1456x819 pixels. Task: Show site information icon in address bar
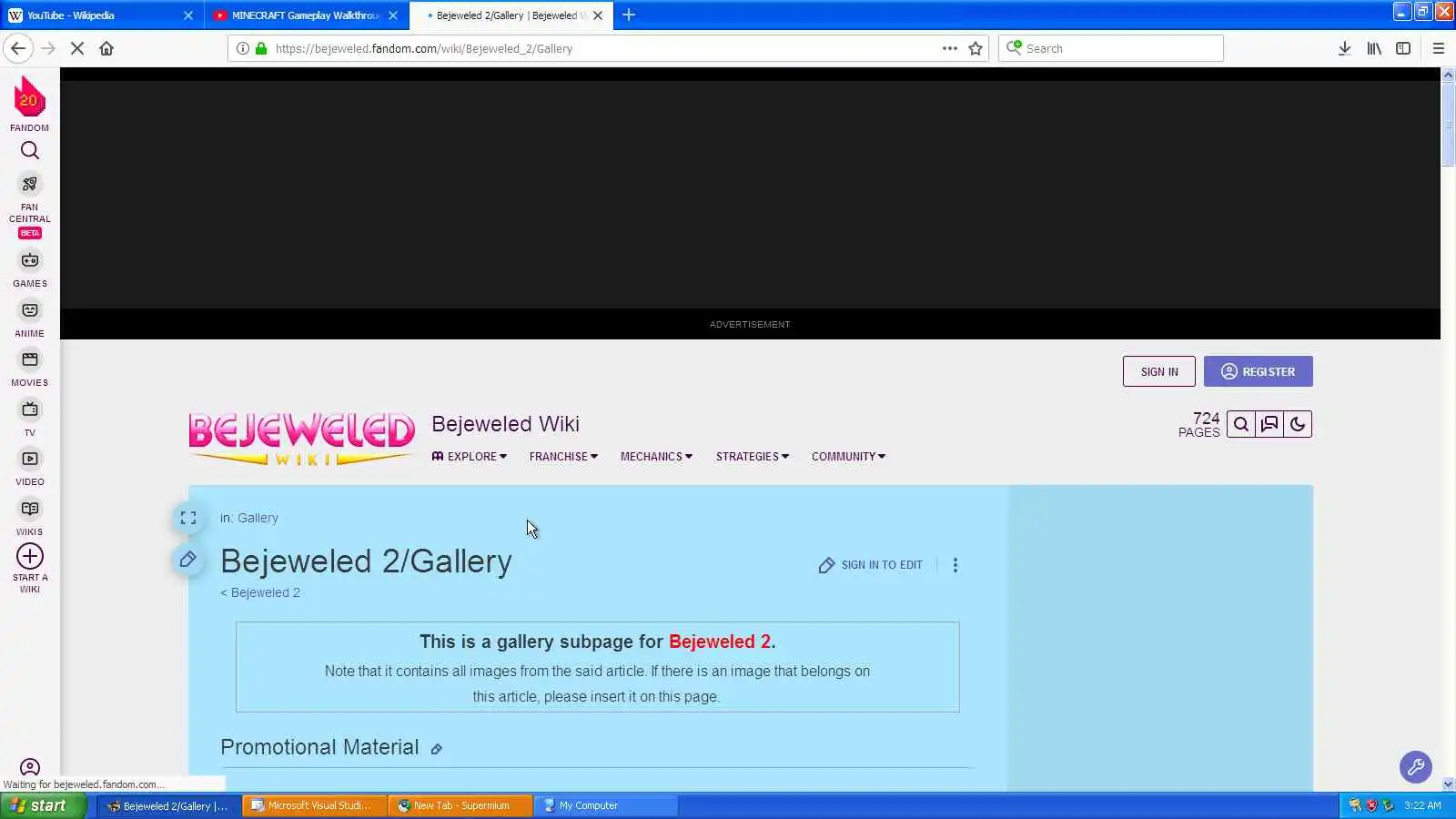(x=242, y=48)
